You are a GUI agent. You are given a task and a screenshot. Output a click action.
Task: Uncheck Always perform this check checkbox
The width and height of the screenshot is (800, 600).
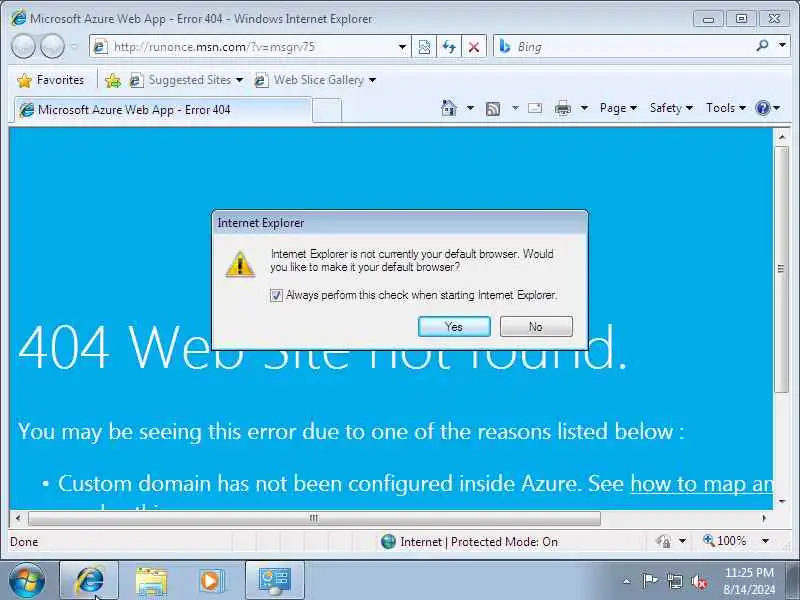tap(276, 295)
